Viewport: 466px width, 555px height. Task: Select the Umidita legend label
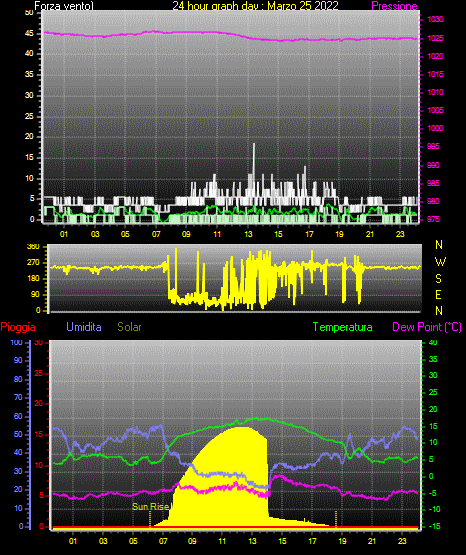point(84,327)
